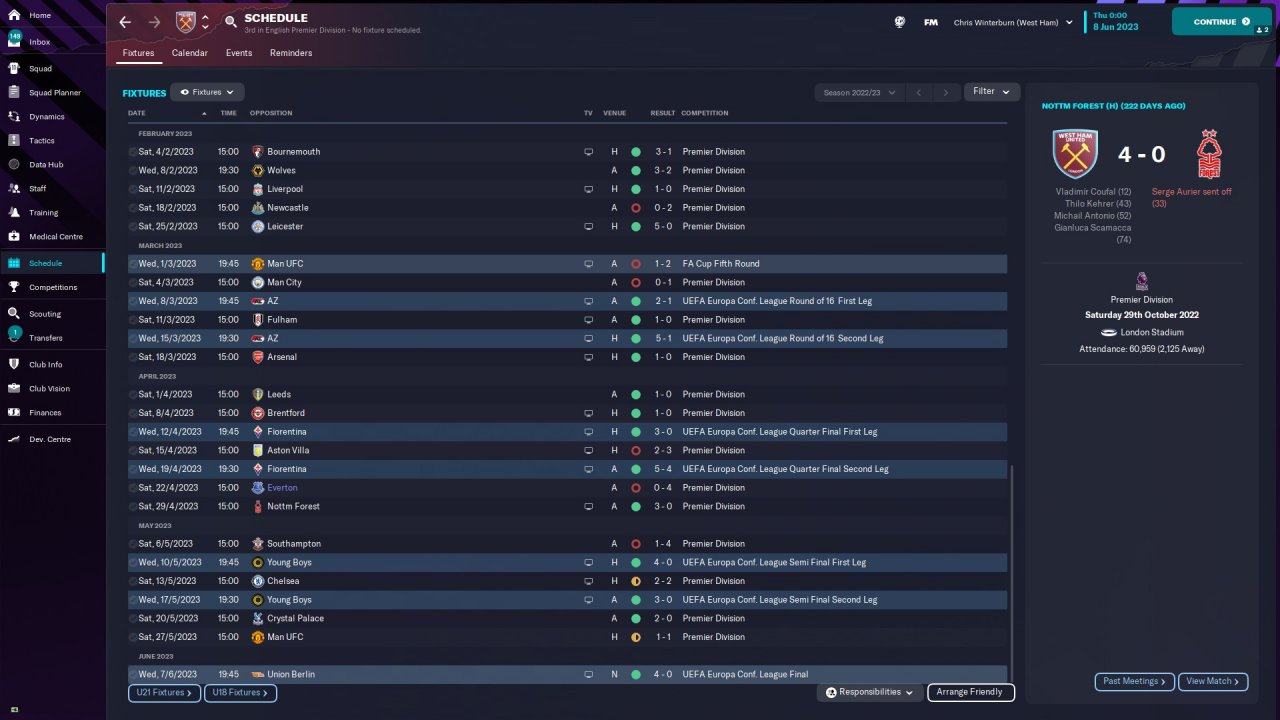This screenshot has width=1280, height=720.
Task: Open Competitions in the sidebar menu
Action: [53, 288]
